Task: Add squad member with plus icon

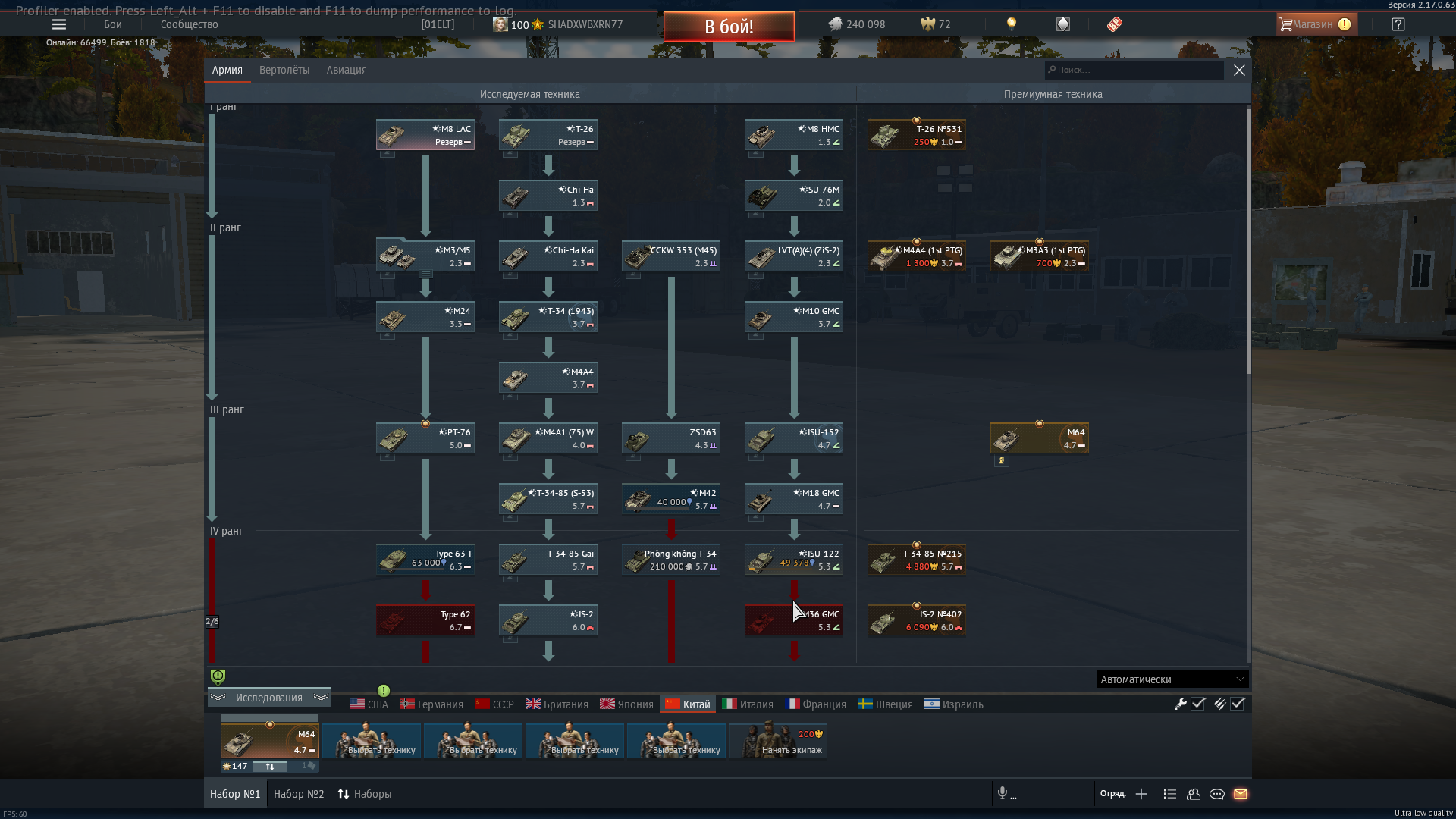Action: pos(1141,794)
